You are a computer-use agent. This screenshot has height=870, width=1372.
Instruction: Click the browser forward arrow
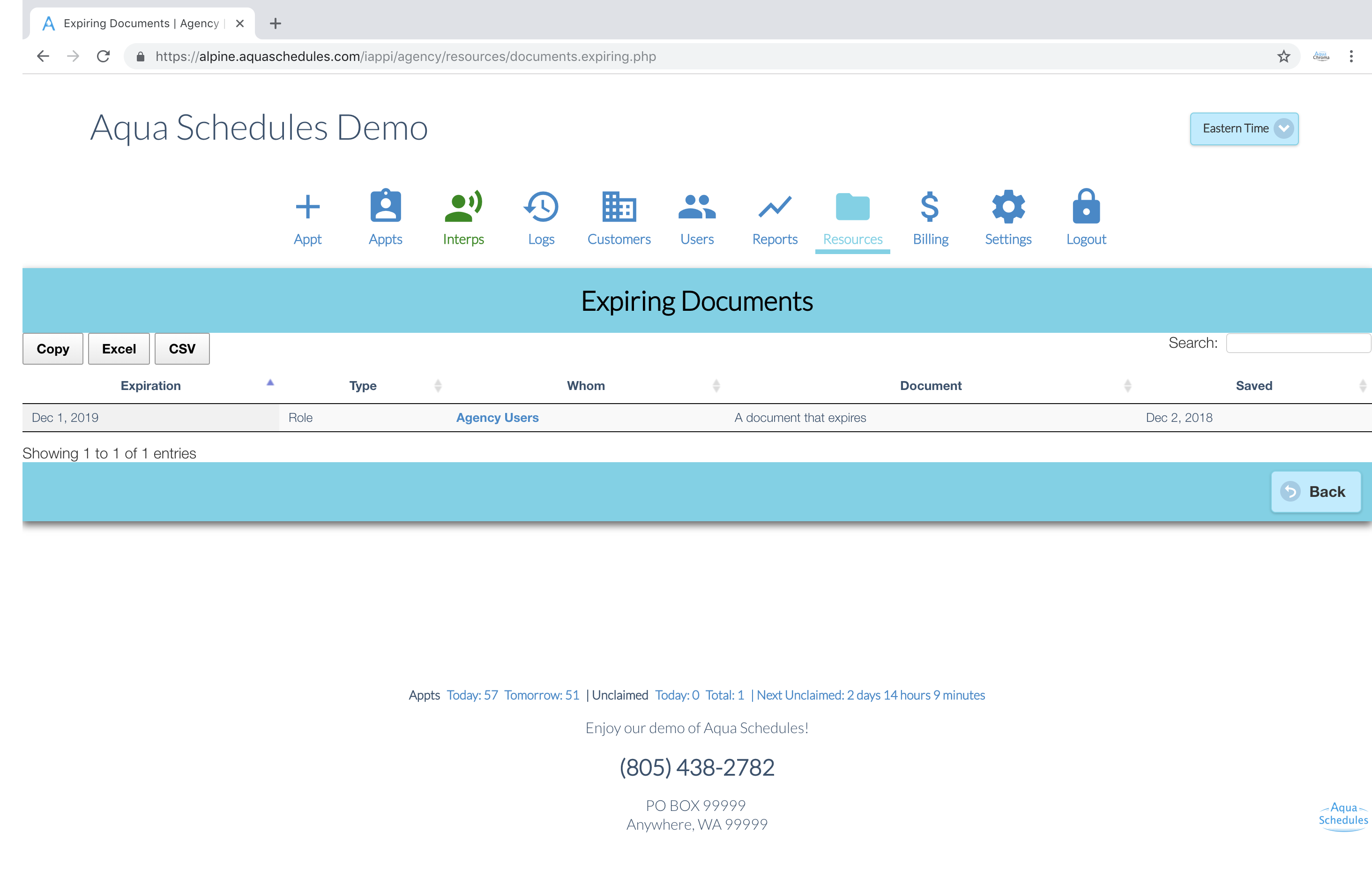click(x=73, y=56)
